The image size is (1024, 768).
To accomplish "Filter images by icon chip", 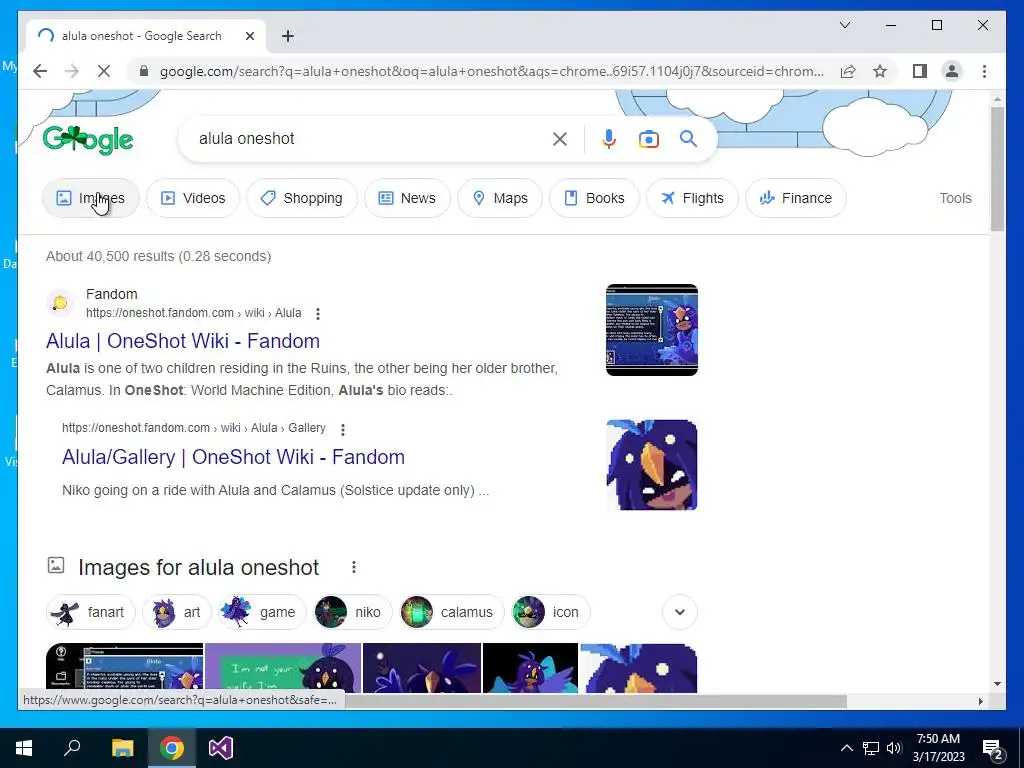I will click(x=551, y=612).
